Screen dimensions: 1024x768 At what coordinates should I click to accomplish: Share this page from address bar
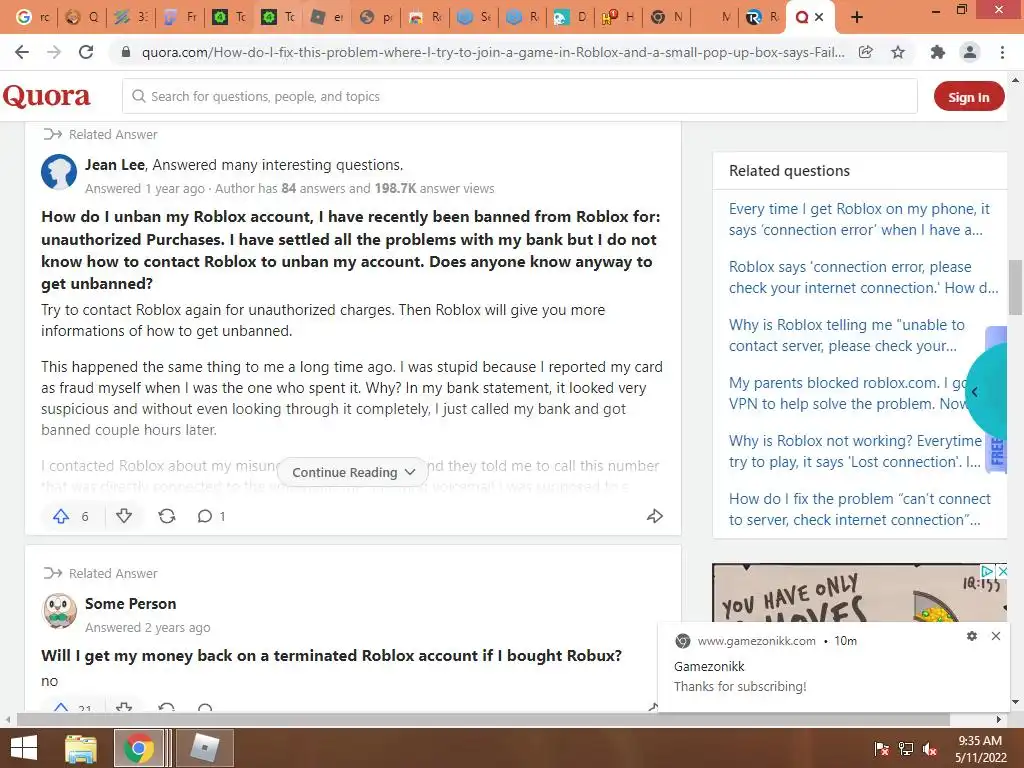[865, 52]
